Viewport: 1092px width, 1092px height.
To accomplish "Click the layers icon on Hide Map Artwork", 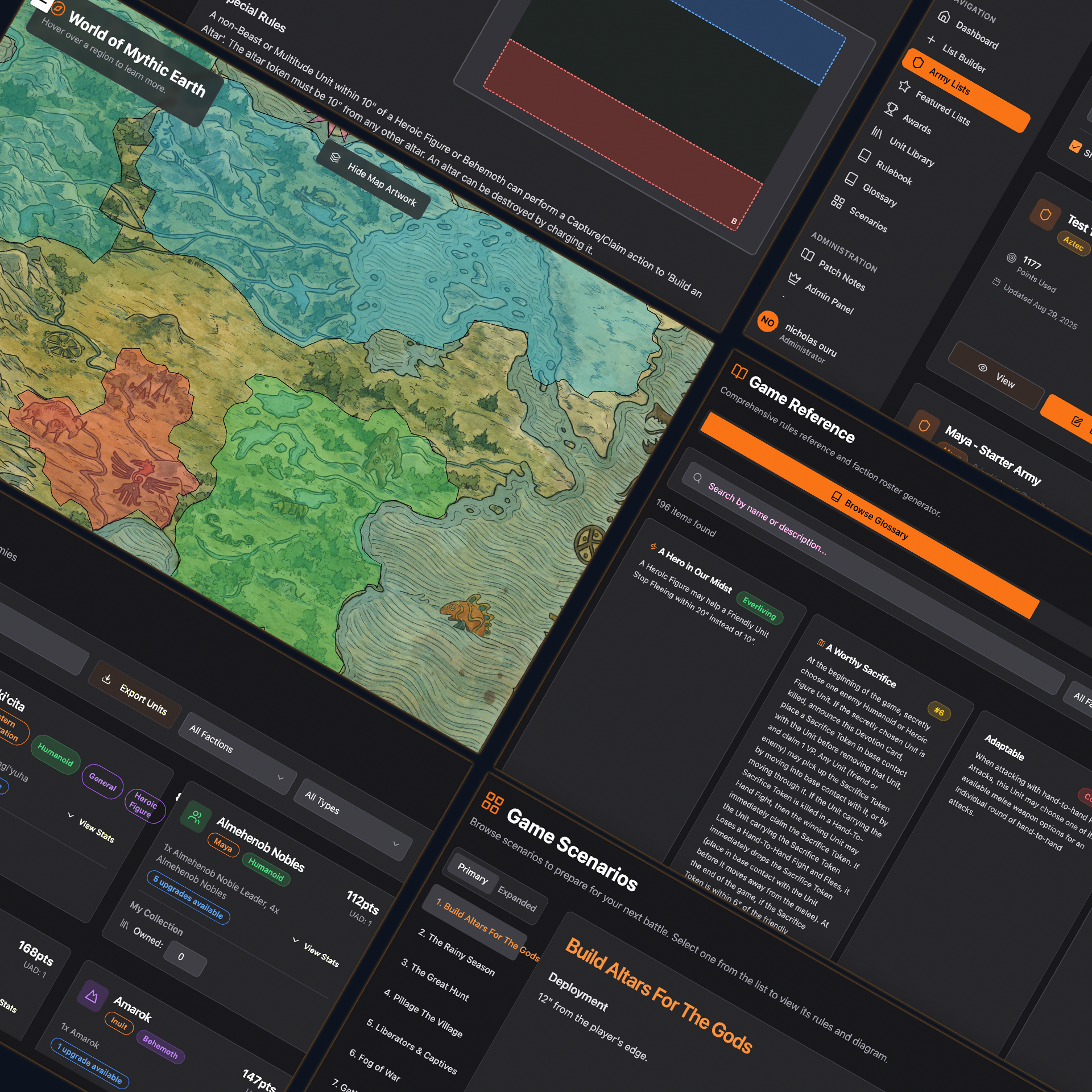I will coord(336,158).
